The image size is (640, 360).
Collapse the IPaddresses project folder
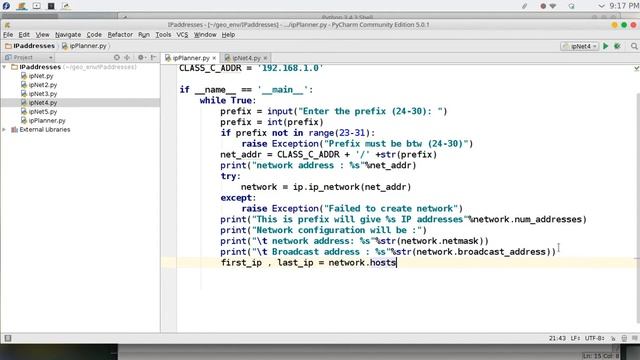tap(4, 67)
